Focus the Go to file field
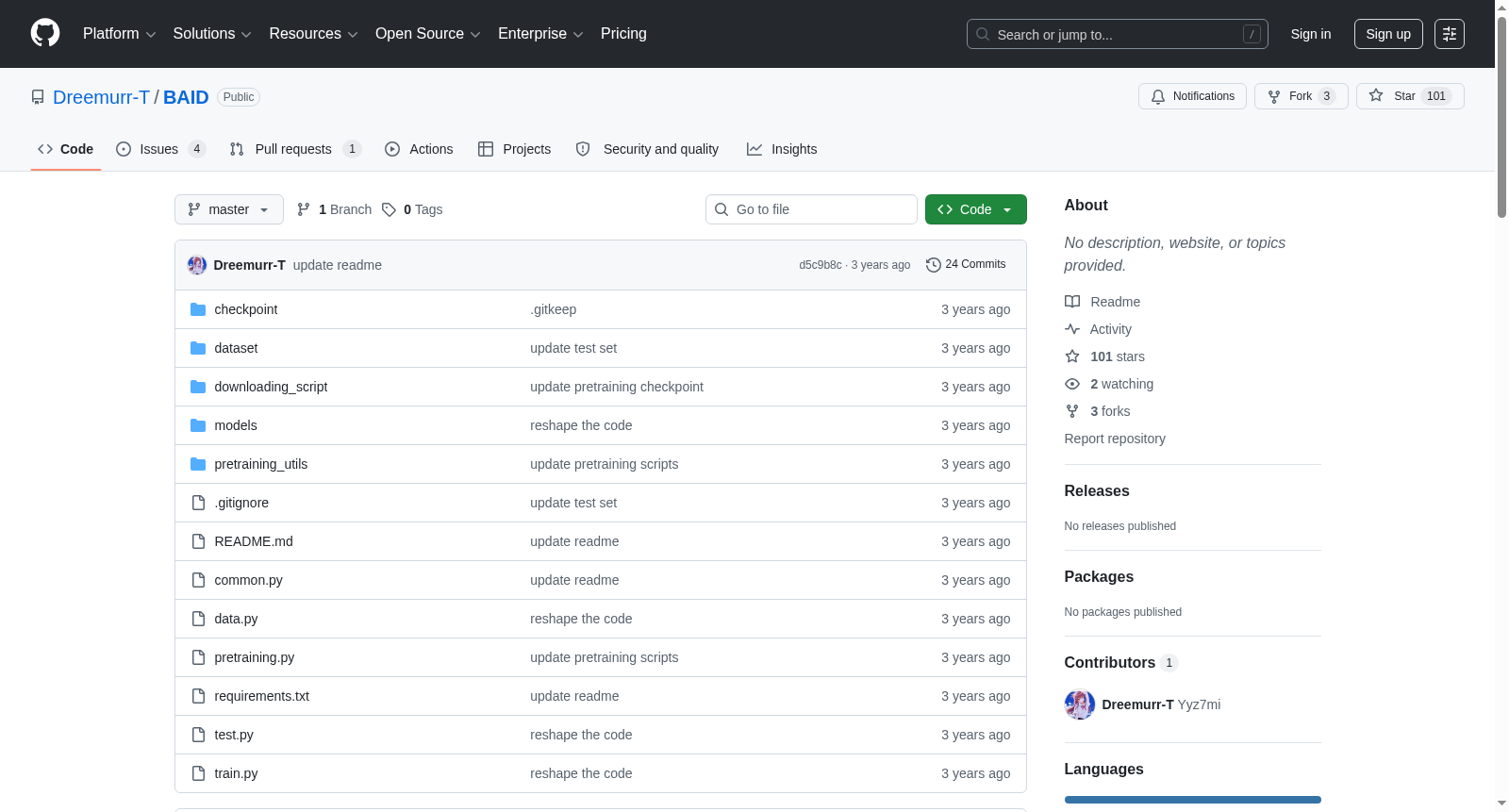Screen dimensions: 1509x812 pyautogui.click(x=811, y=209)
